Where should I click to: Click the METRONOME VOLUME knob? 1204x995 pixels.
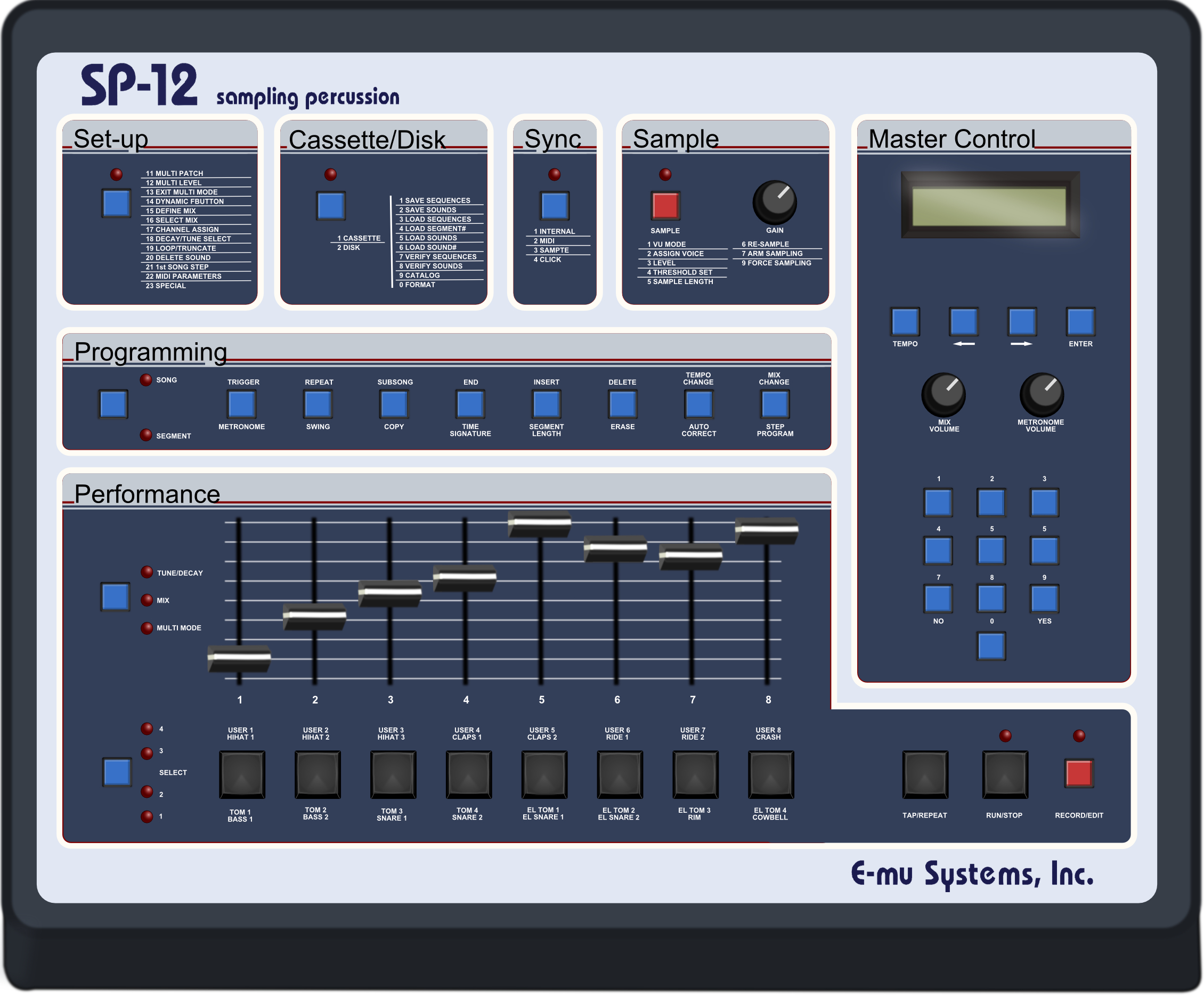pos(1042,395)
